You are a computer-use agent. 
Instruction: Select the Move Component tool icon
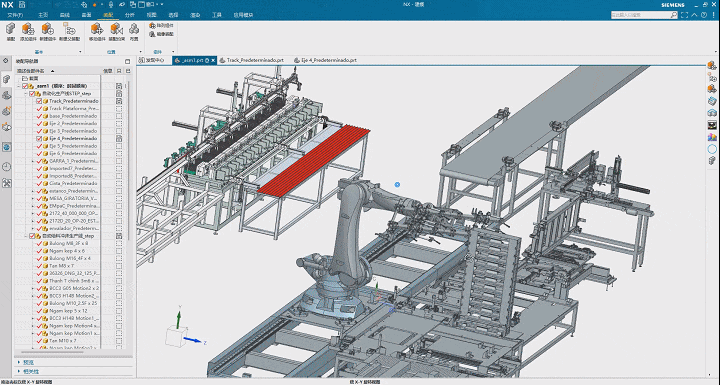click(97, 29)
